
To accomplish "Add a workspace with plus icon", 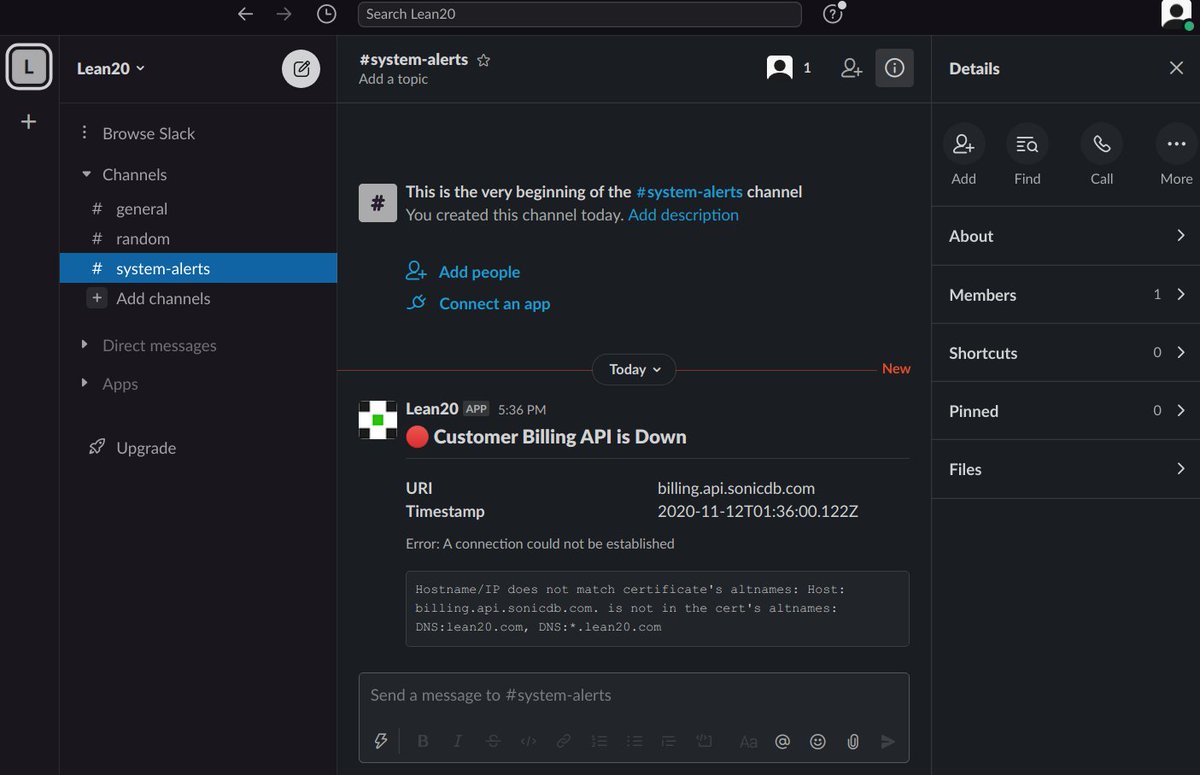I will pyautogui.click(x=29, y=122).
